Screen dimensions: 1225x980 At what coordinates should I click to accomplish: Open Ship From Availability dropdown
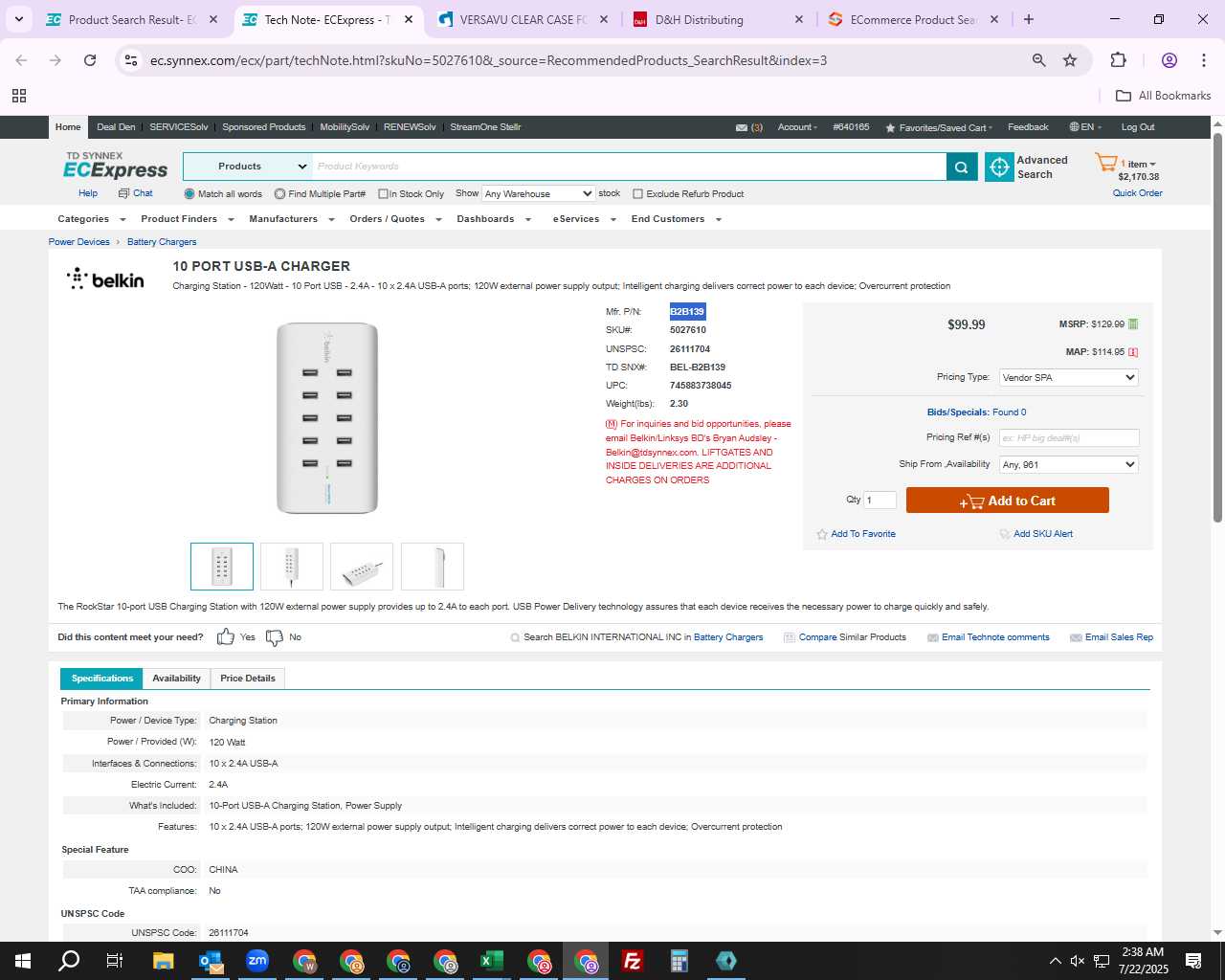1069,465
